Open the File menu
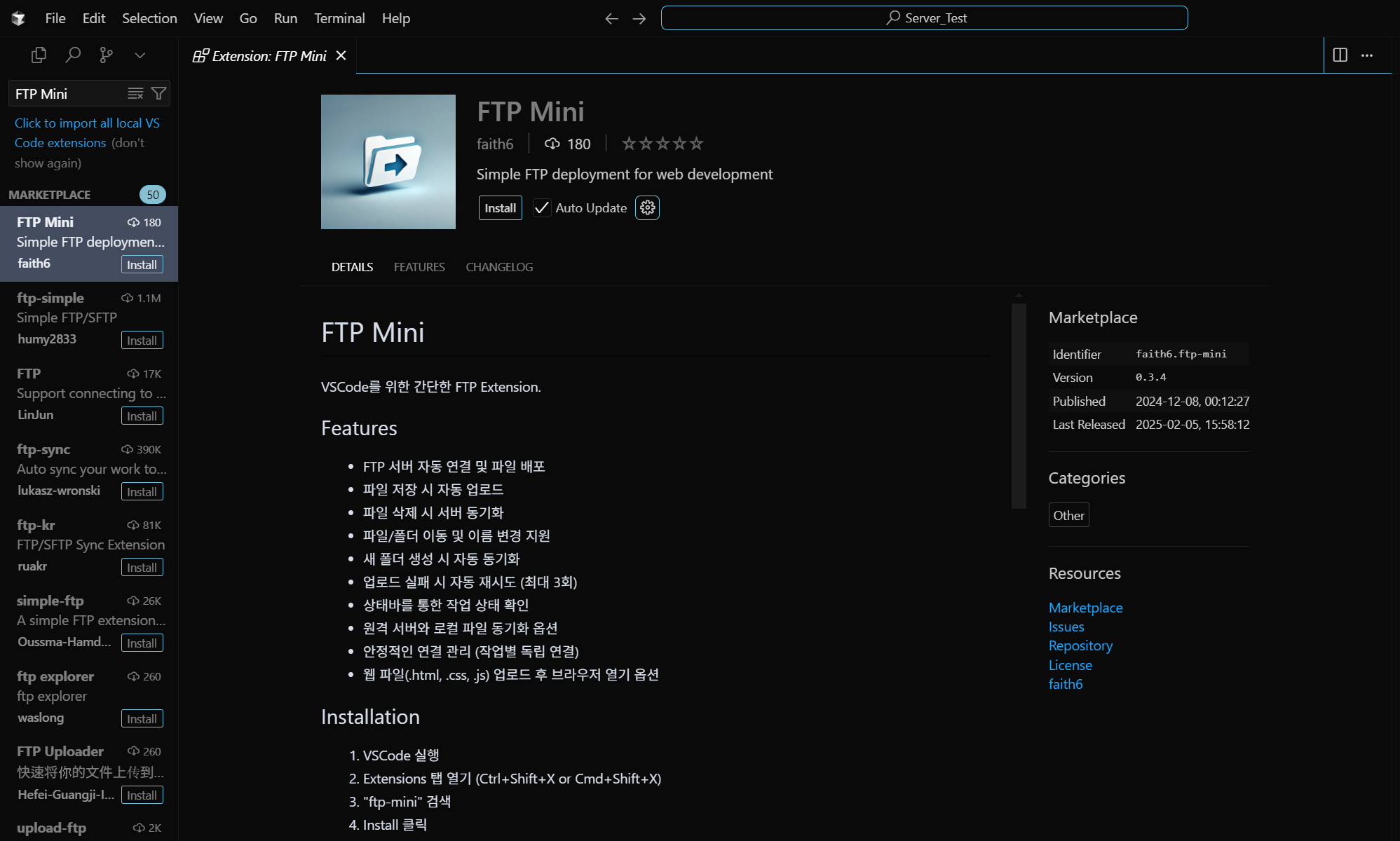 pos(55,18)
